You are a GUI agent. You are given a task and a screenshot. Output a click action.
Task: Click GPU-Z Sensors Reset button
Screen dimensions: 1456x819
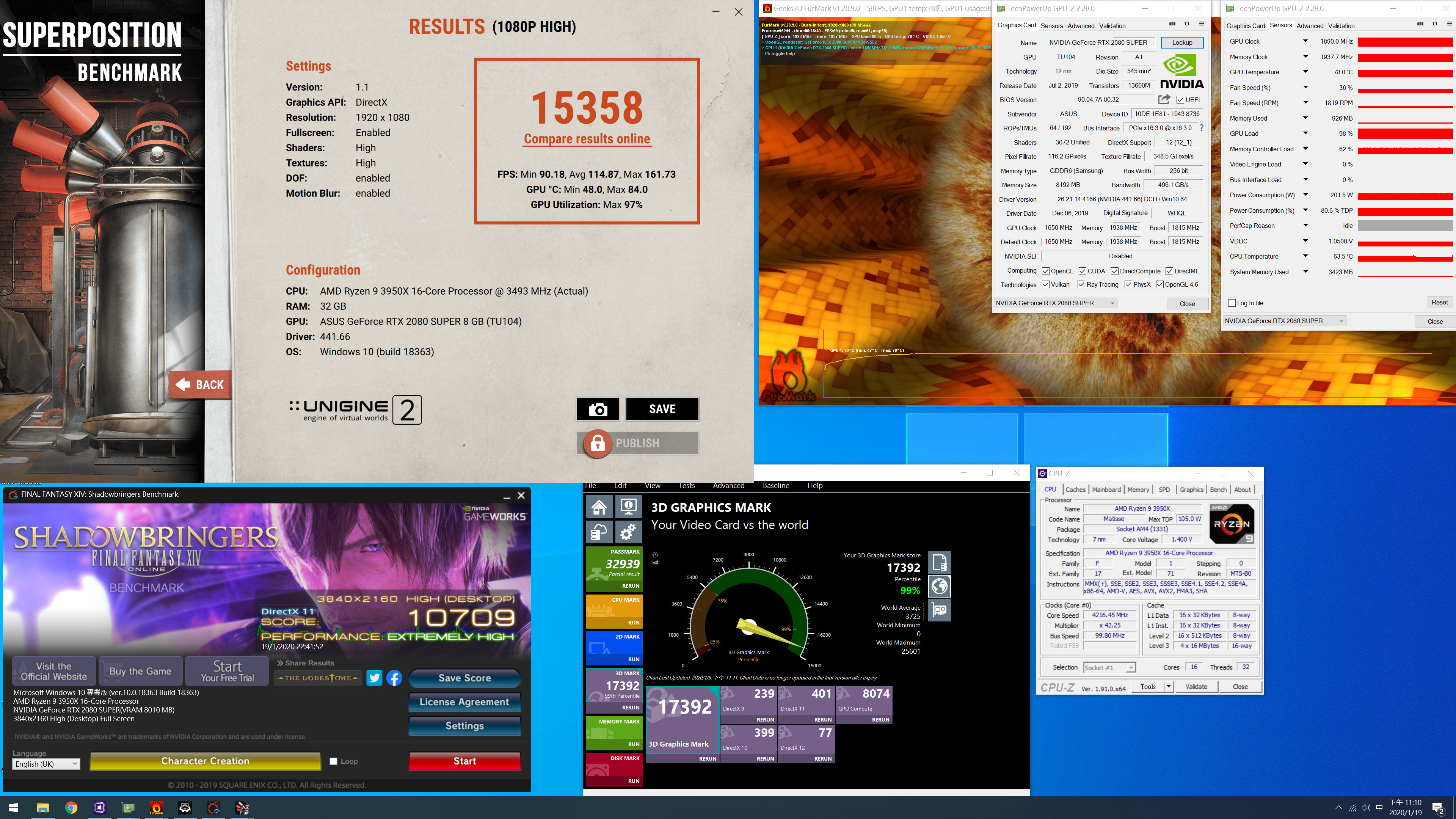click(x=1439, y=303)
